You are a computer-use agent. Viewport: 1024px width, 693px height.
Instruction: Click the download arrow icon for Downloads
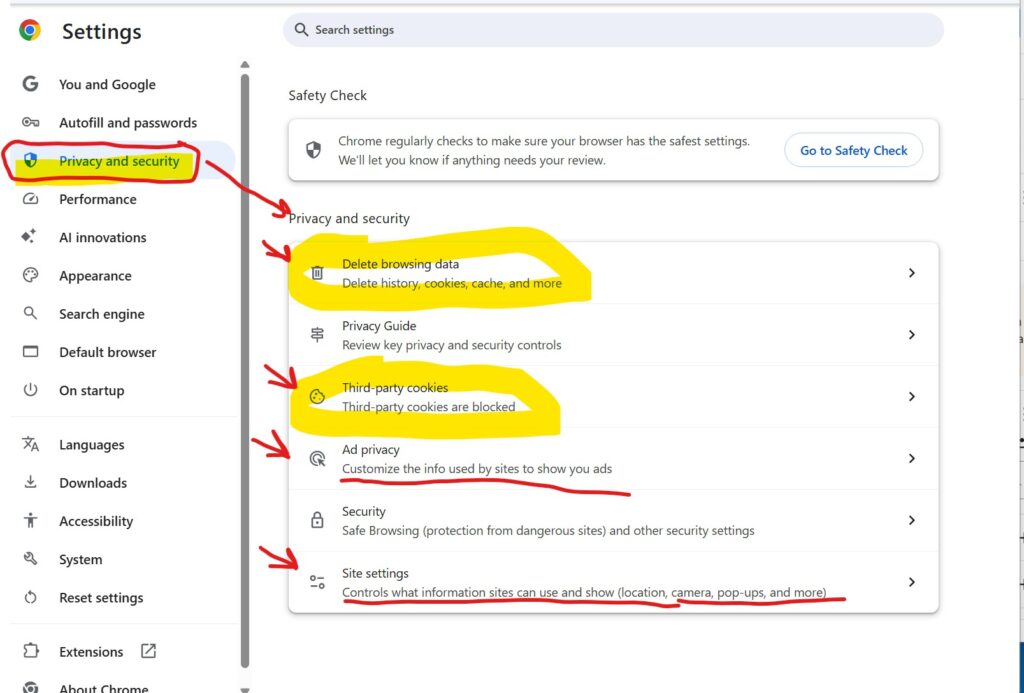30,482
